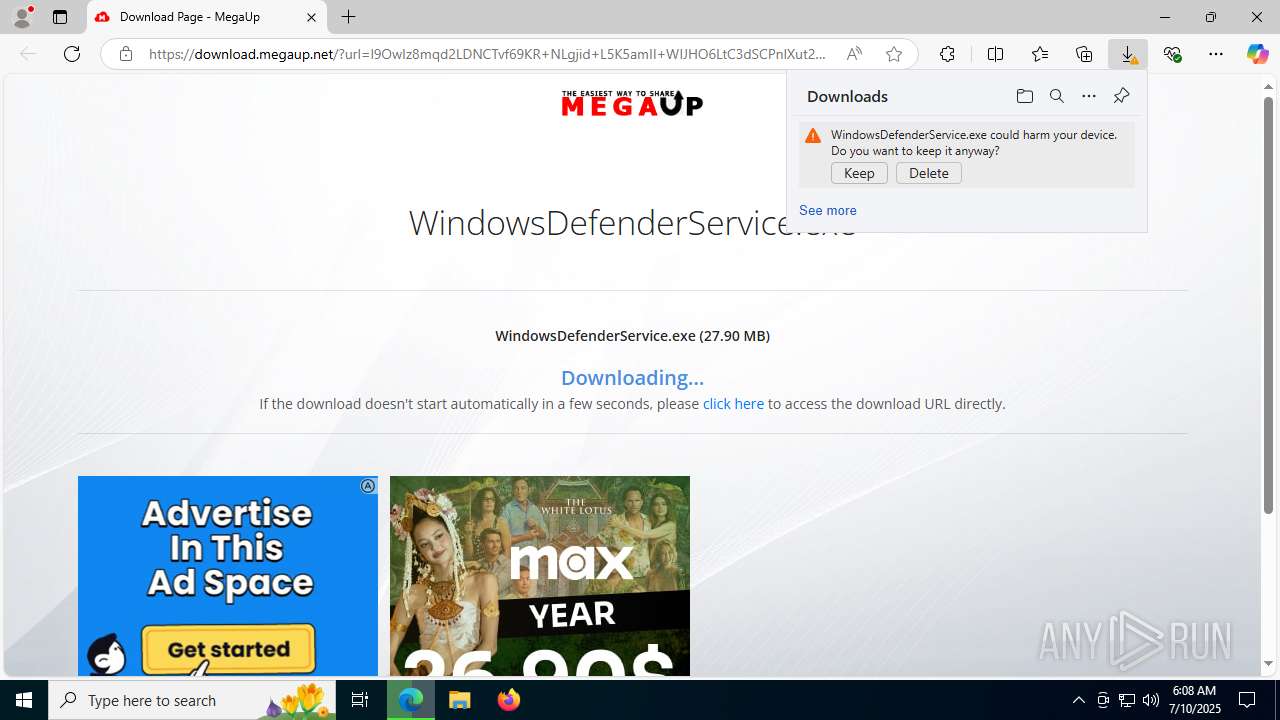Click the AdChoices icon on blue ad
The height and width of the screenshot is (720, 1280).
368,486
